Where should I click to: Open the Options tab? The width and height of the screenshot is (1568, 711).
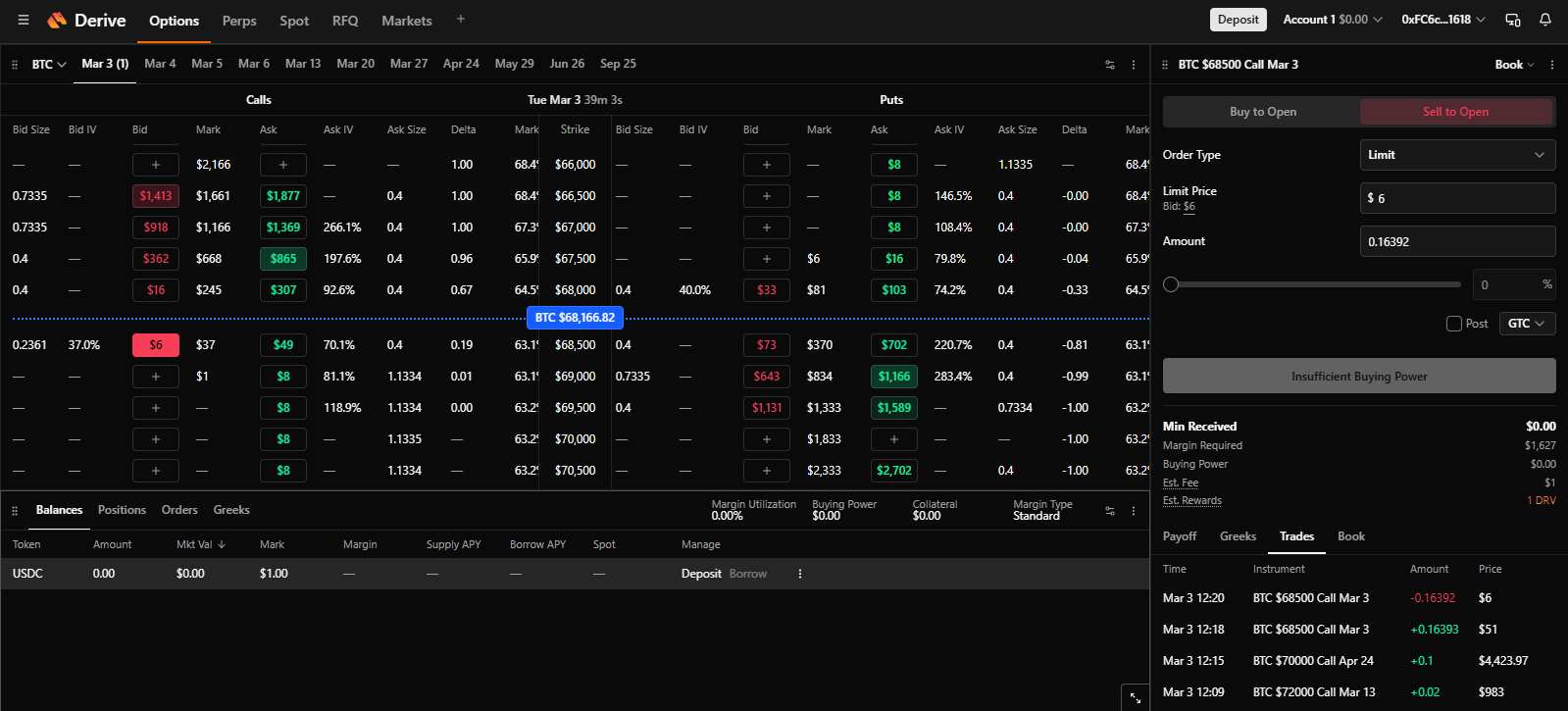click(x=174, y=21)
